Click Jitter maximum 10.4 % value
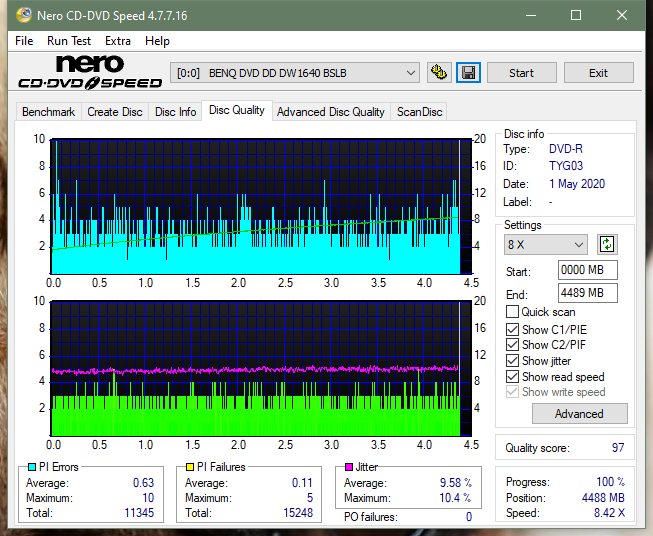This screenshot has height=536, width=653. 456,498
